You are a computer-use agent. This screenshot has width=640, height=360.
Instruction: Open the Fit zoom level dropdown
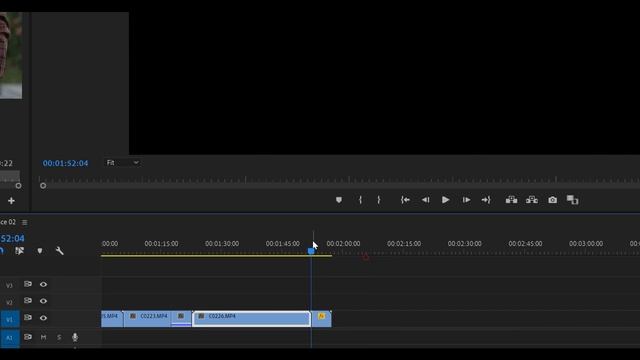(122, 162)
